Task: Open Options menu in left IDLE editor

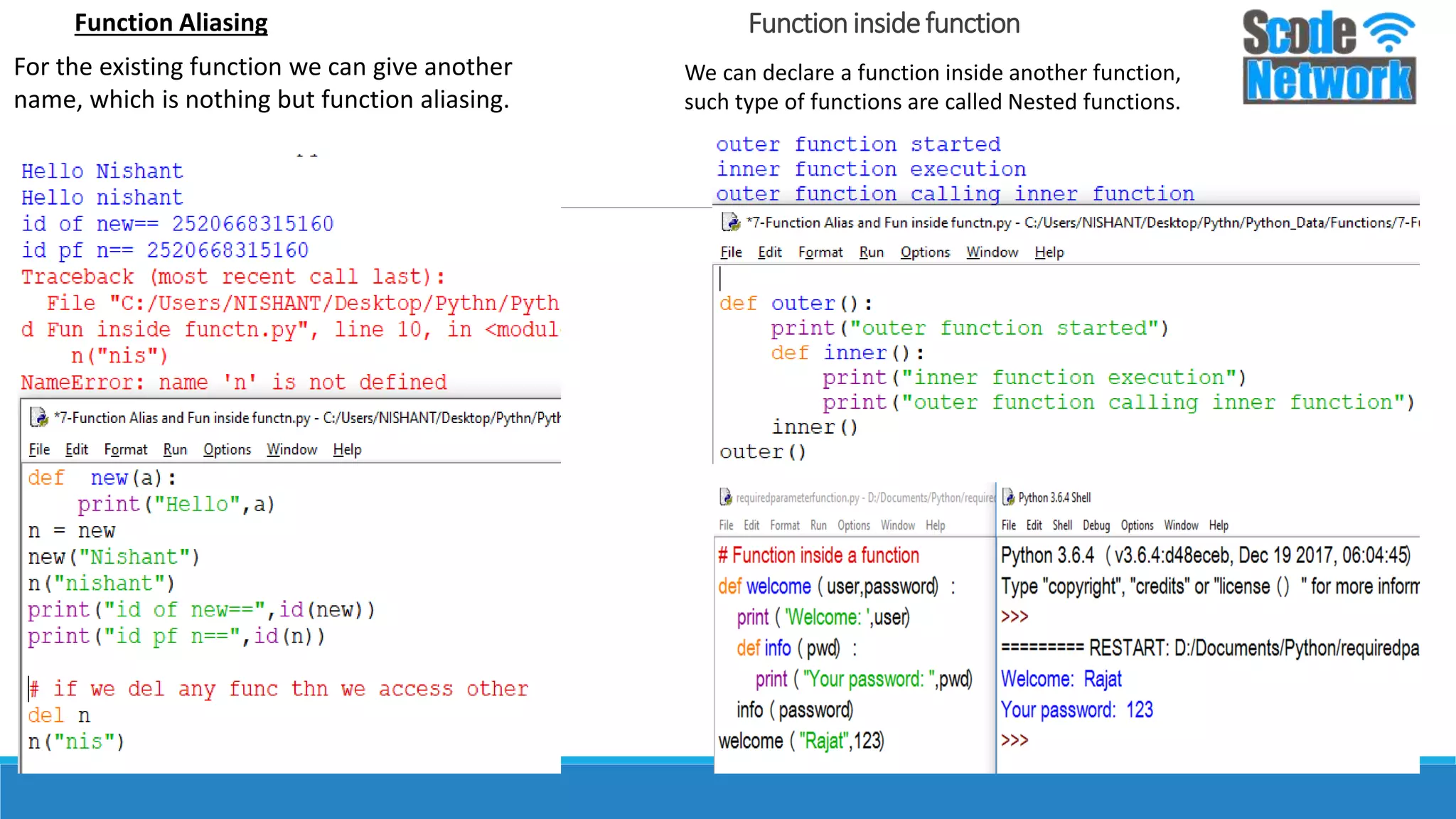Action: click(227, 449)
